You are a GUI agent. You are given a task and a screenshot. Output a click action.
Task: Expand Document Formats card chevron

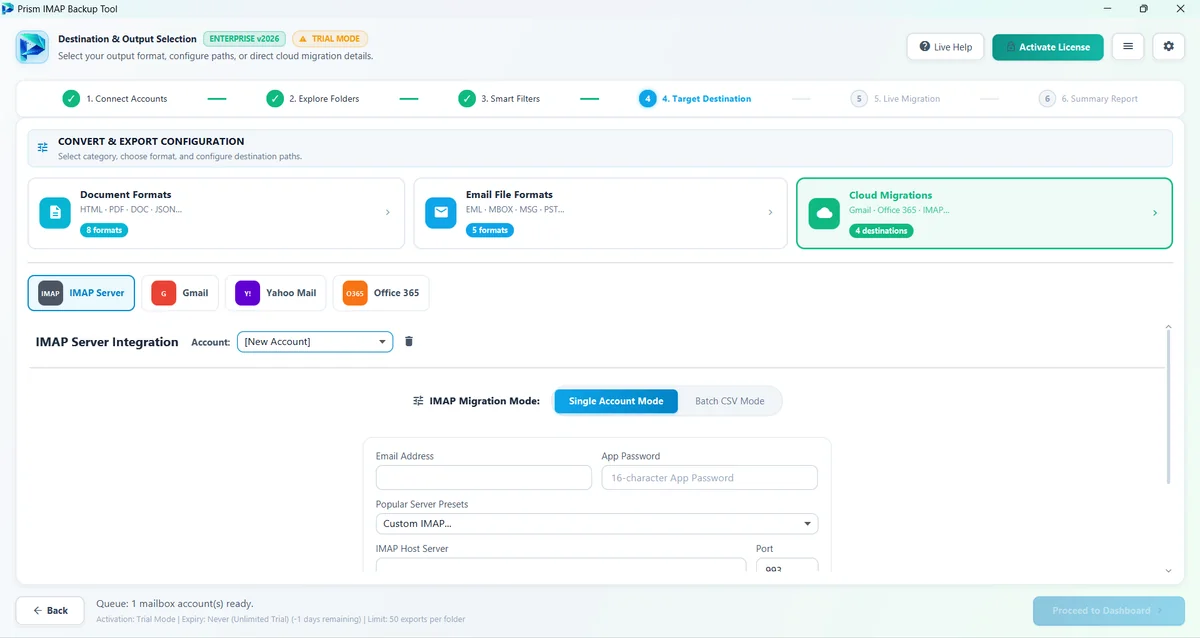[x=388, y=213]
